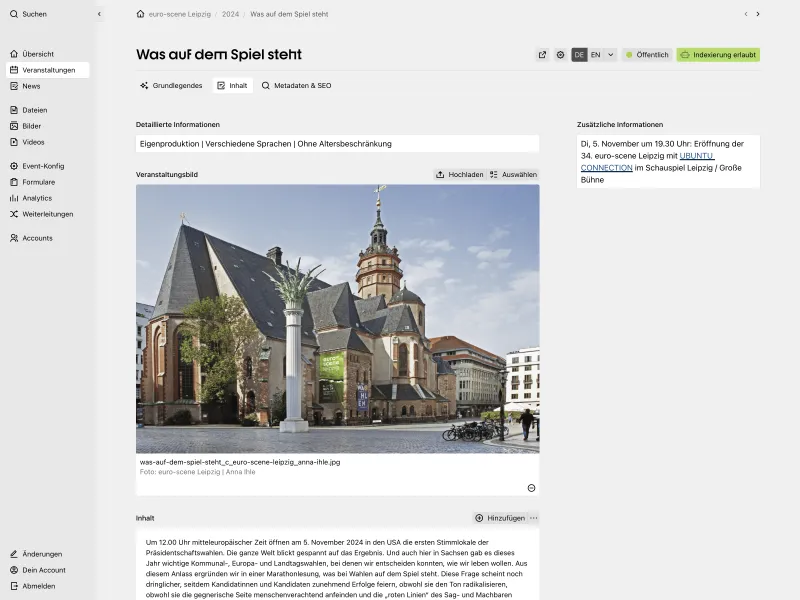Expand the language dropdown chevron

point(612,55)
